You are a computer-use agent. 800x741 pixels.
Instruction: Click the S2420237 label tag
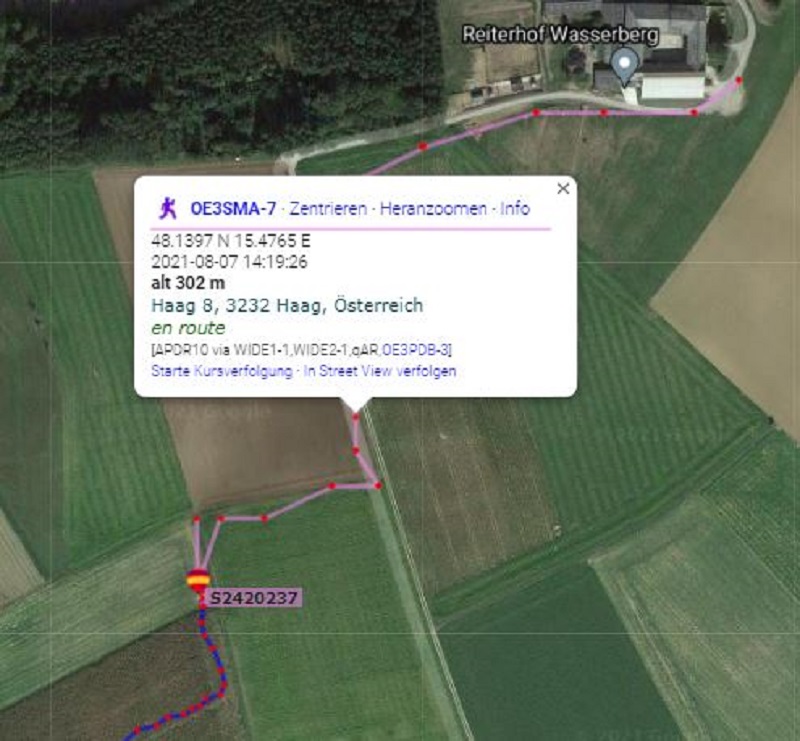click(255, 598)
